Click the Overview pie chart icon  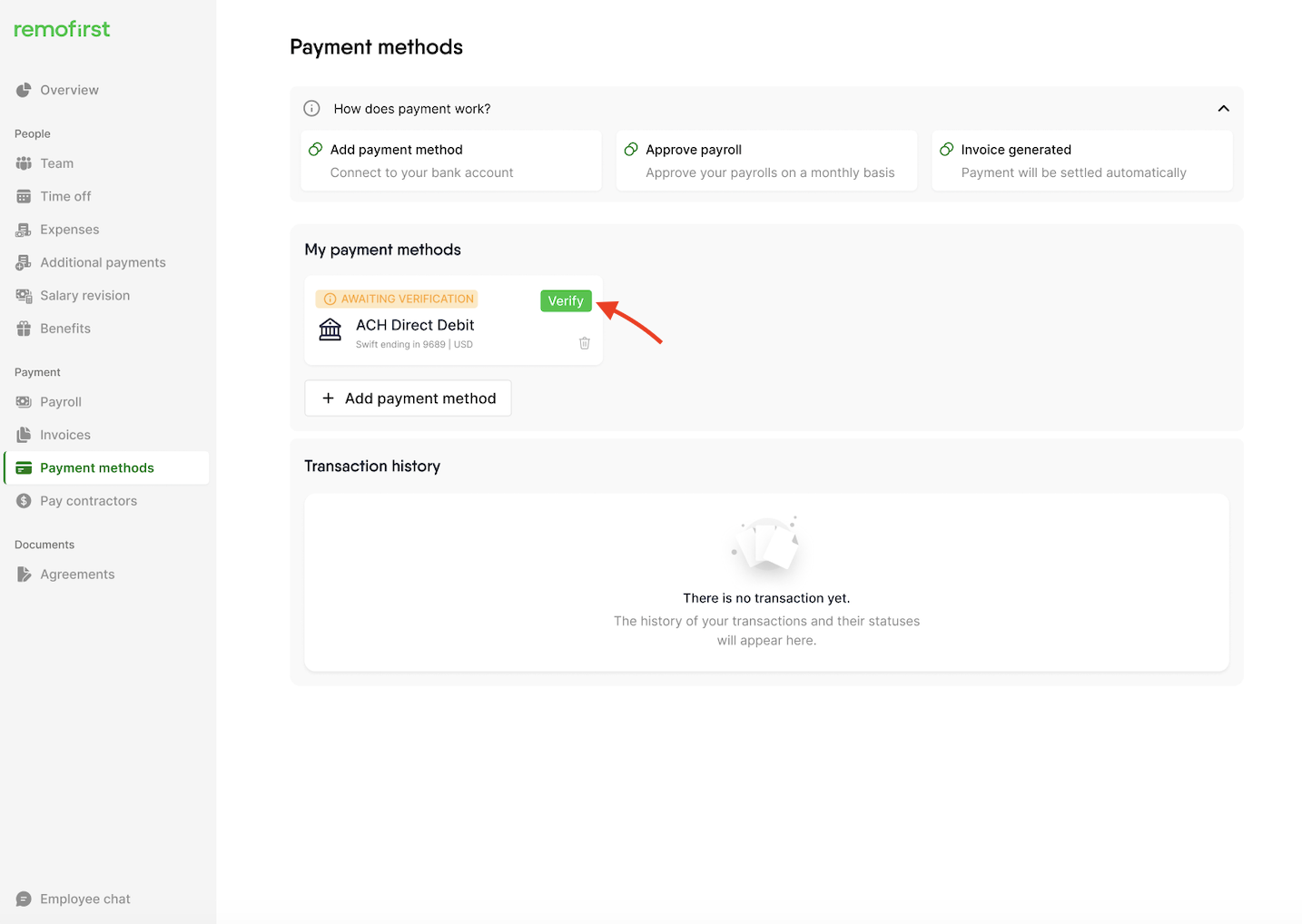pyautogui.click(x=24, y=90)
